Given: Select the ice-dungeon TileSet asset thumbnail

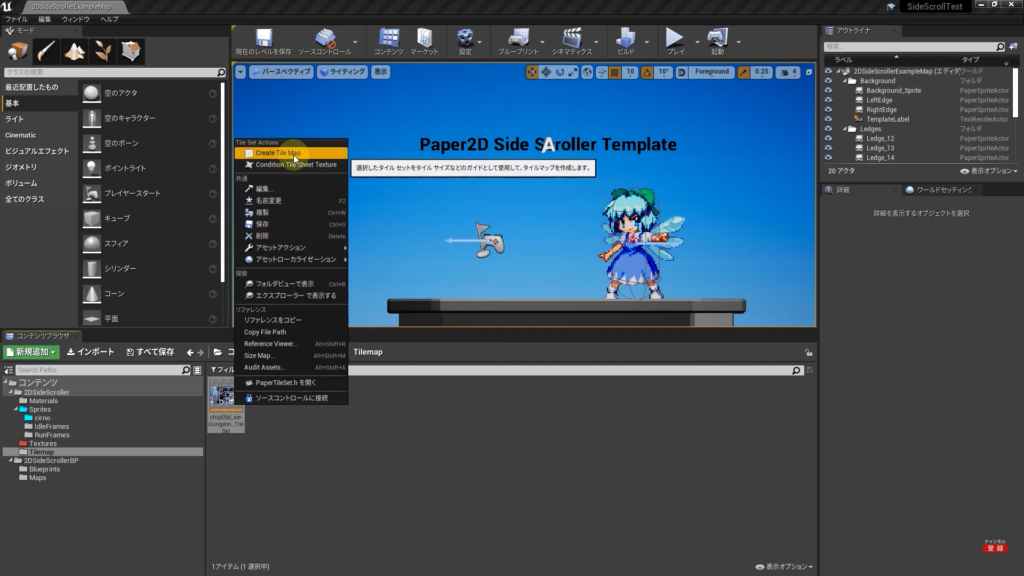Looking at the screenshot, I should pyautogui.click(x=225, y=398).
